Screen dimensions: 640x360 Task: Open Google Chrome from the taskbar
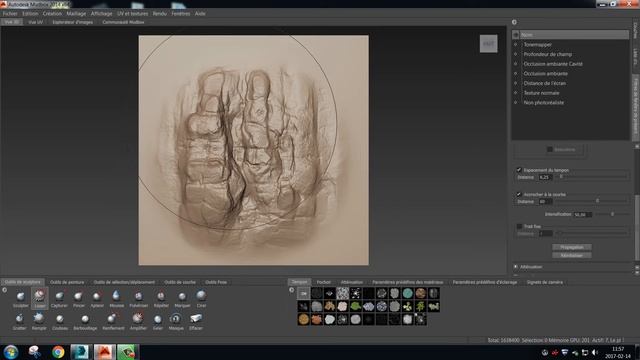pyautogui.click(x=58, y=352)
